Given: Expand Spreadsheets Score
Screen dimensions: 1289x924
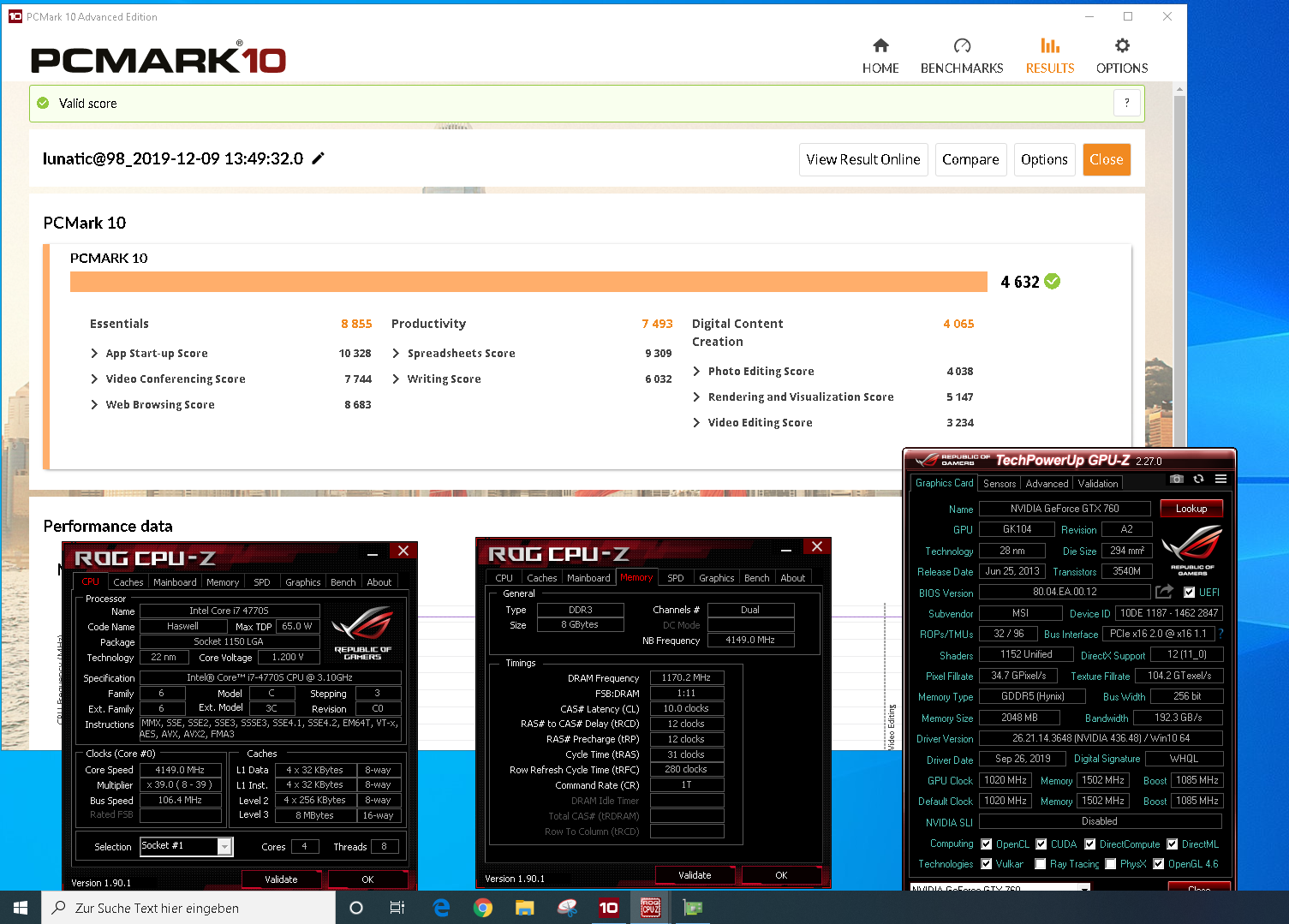Looking at the screenshot, I should pos(396,353).
